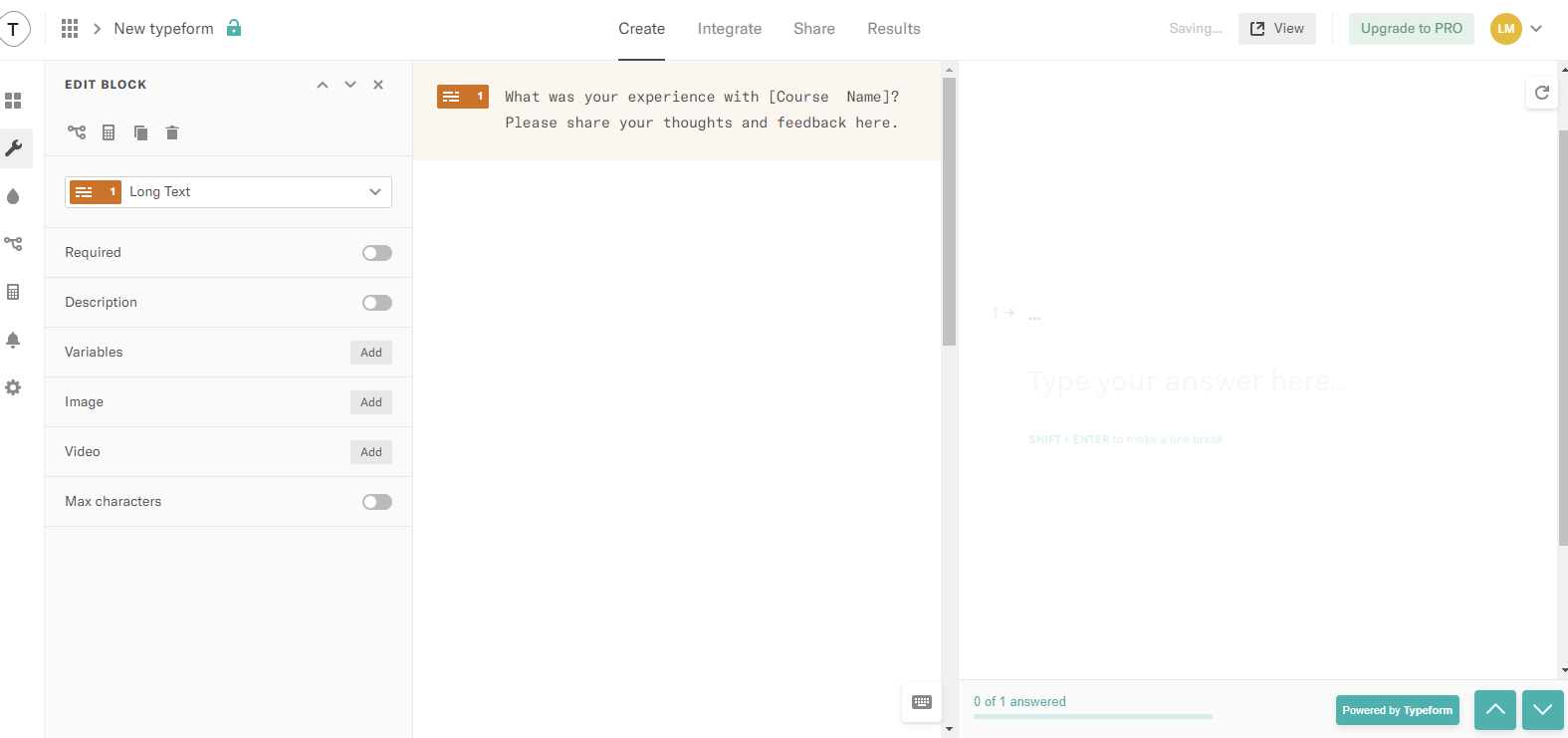The height and width of the screenshot is (738, 1568).
Task: Click the question text in the editor
Action: click(x=702, y=110)
